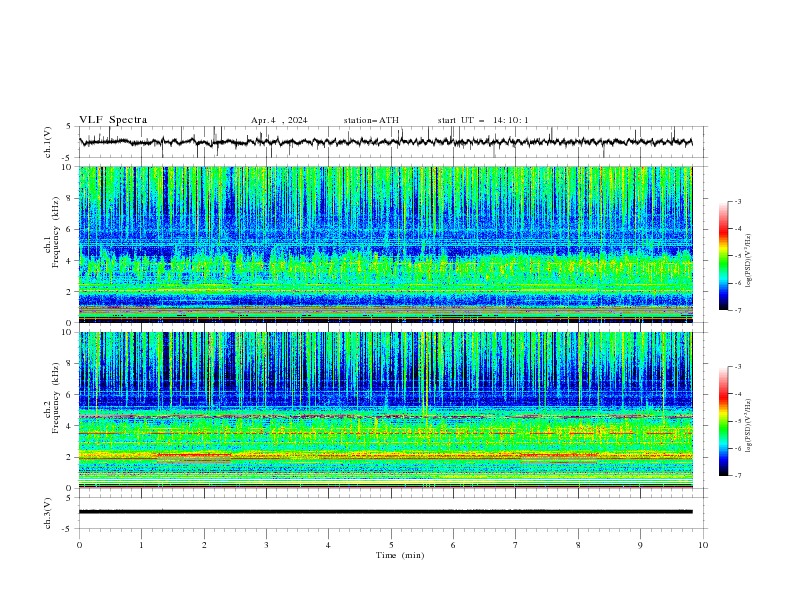Click tick label 7 on the time axis
The width and height of the screenshot is (792, 612).
(516, 545)
